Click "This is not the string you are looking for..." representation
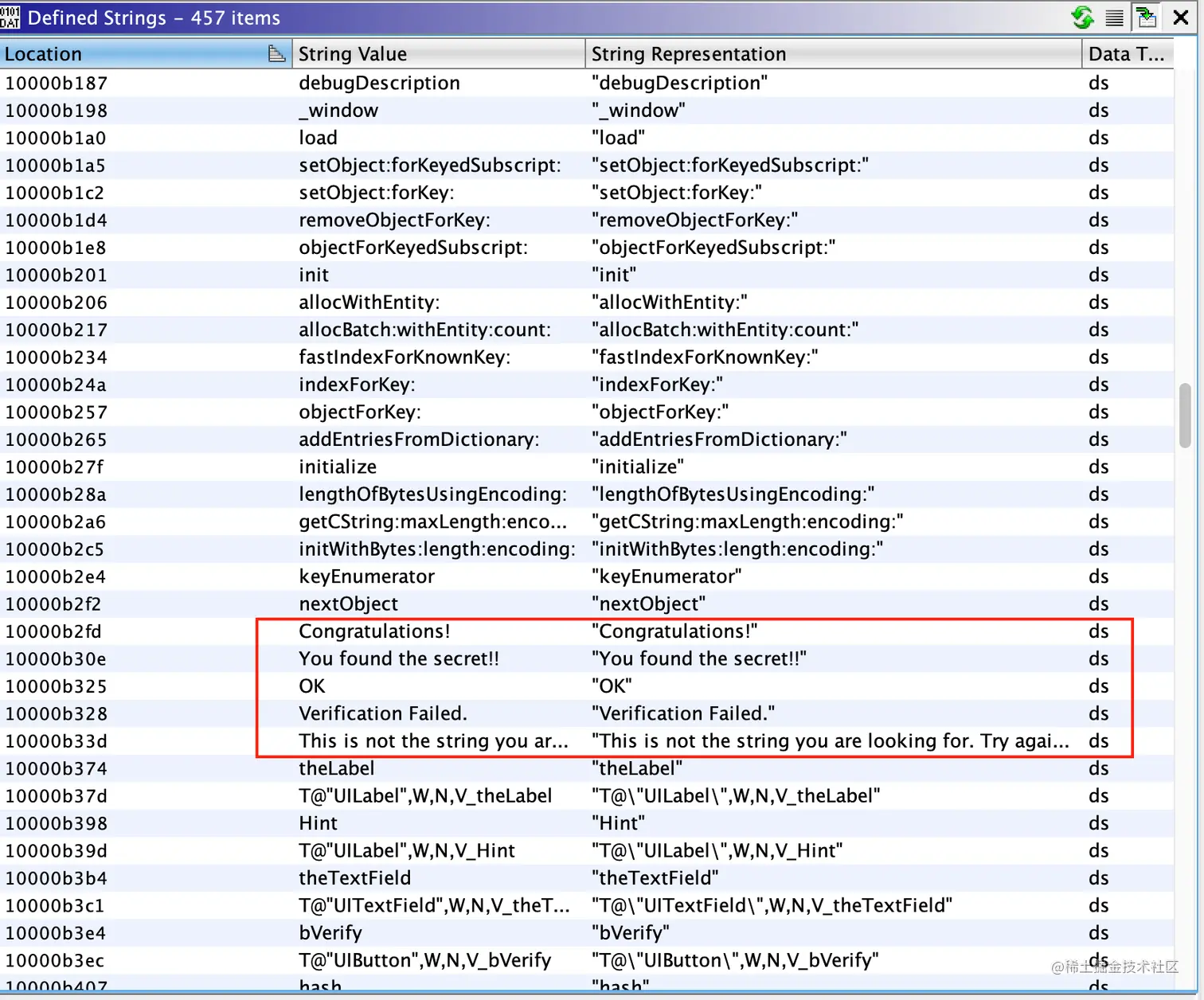Viewport: 1204px width, 1000px height. click(831, 741)
